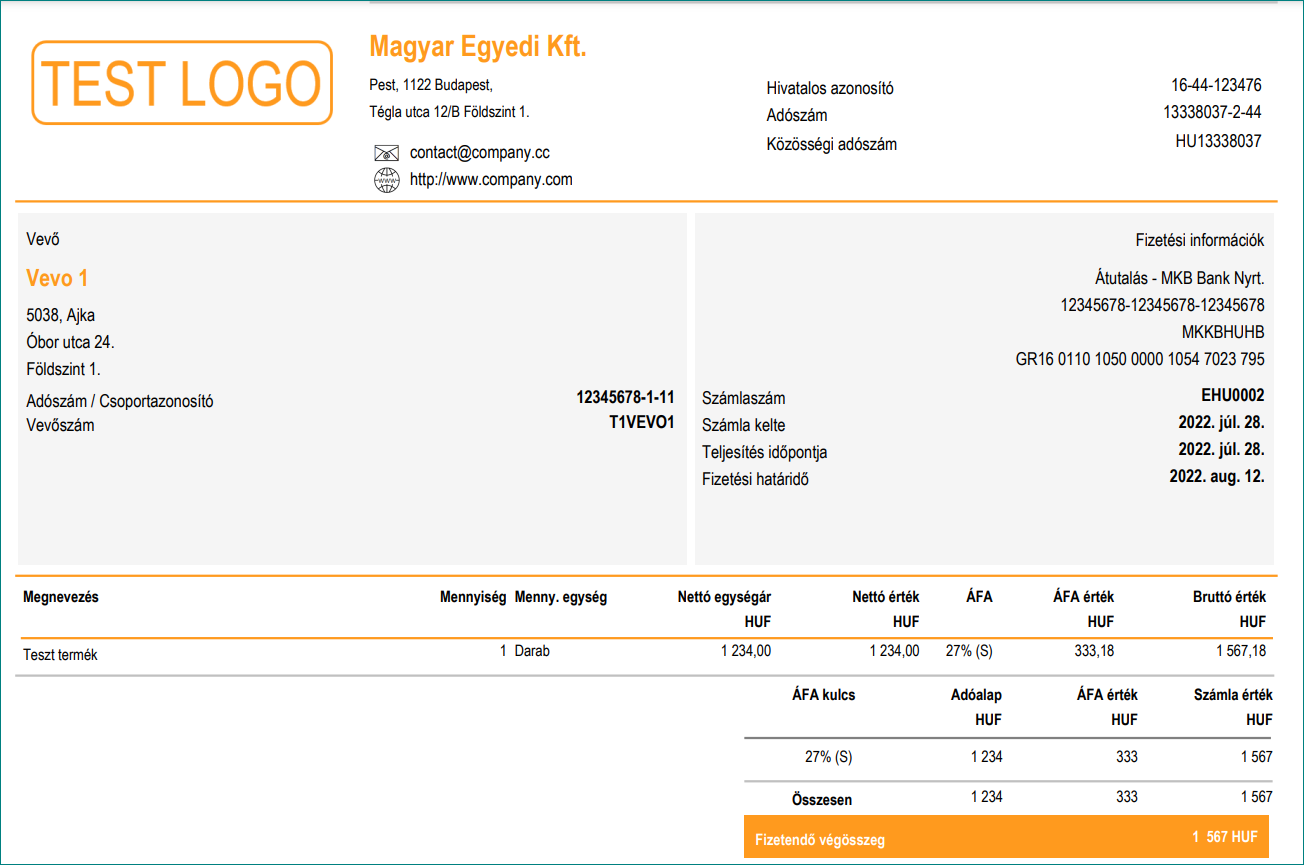Select the Teljesítés időpontja date value
Image resolution: width=1304 pixels, height=865 pixels.
[x=1221, y=449]
